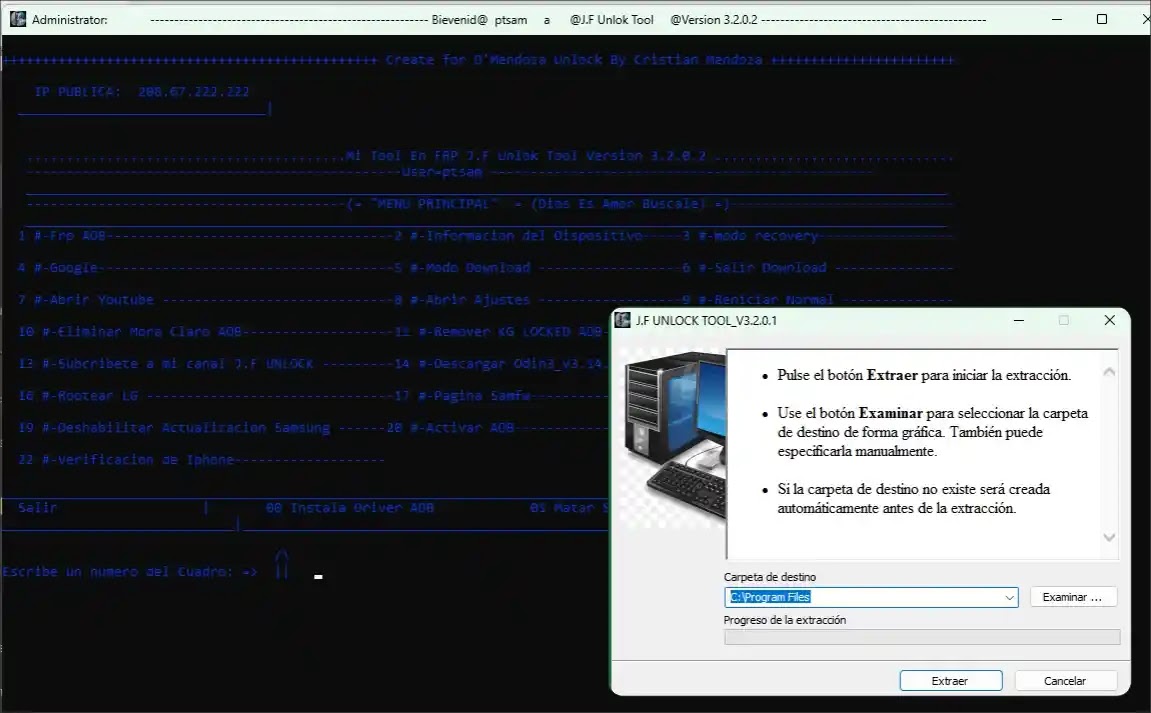The image size is (1151, 713).
Task: Cancel the extraction with Cancelar
Action: tap(1065, 681)
